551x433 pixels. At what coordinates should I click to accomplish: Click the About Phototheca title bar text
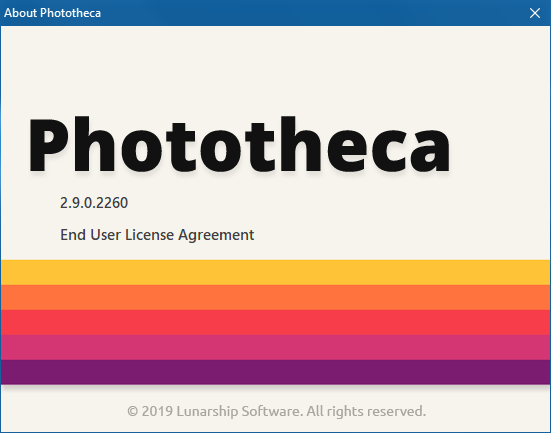click(52, 13)
